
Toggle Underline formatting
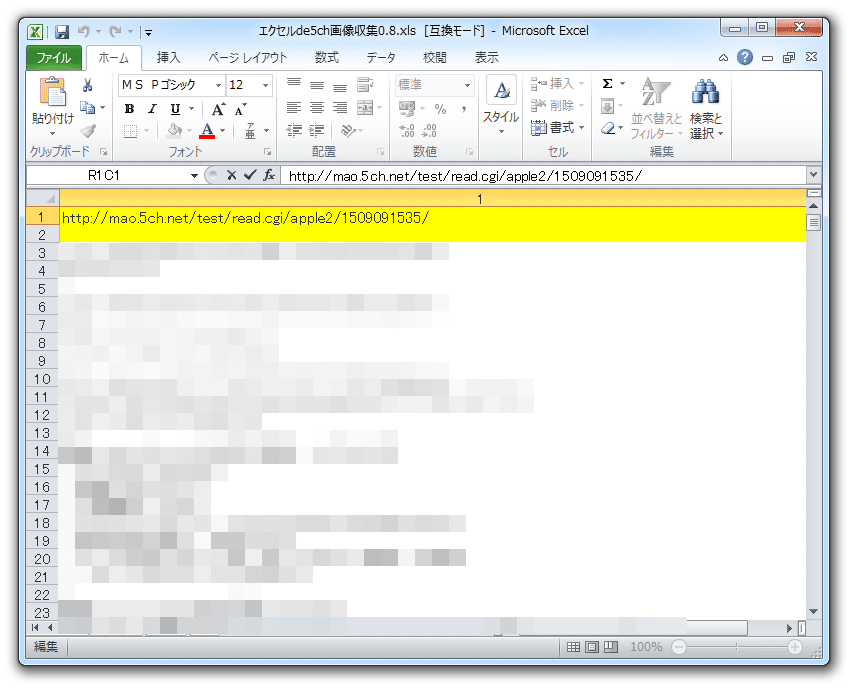(x=175, y=109)
